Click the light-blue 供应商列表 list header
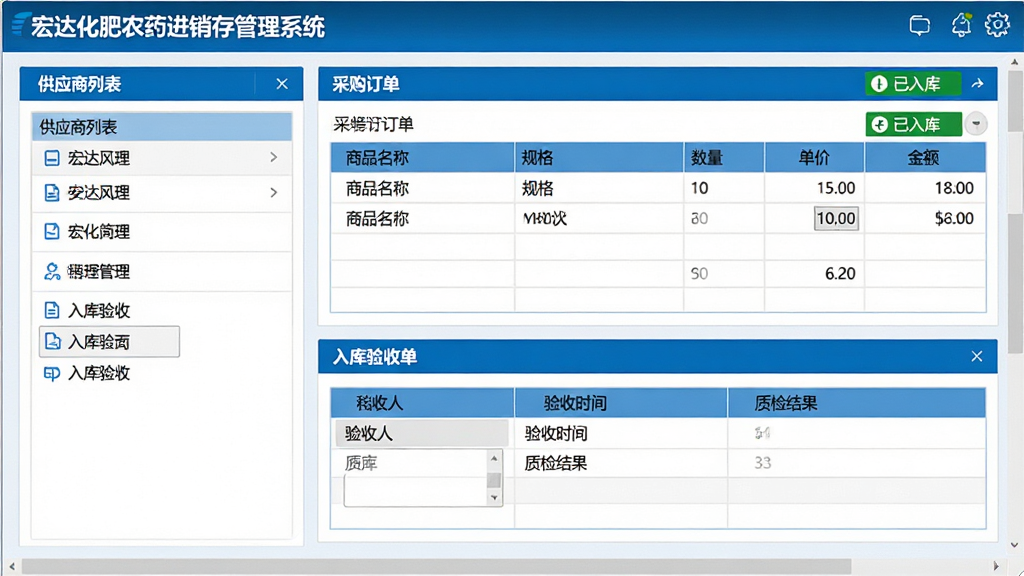This screenshot has height=576, width=1024. pyautogui.click(x=161, y=127)
